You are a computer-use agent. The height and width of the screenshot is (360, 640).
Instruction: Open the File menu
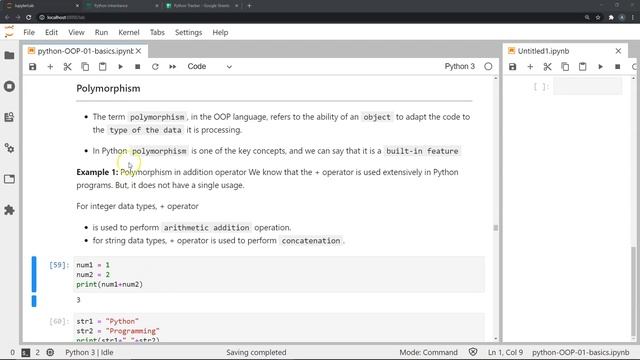tap(29, 32)
